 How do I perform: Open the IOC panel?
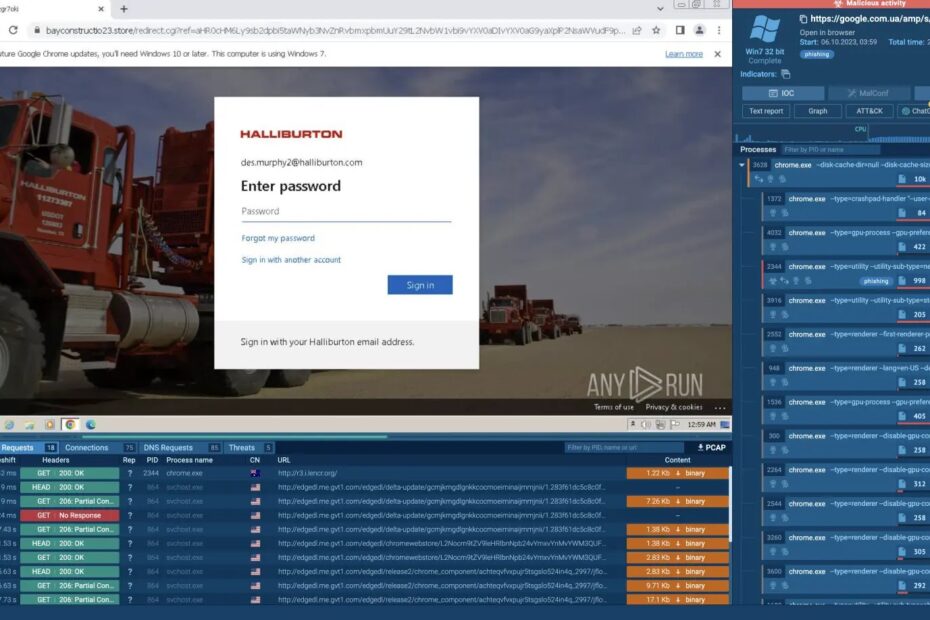tap(782, 93)
